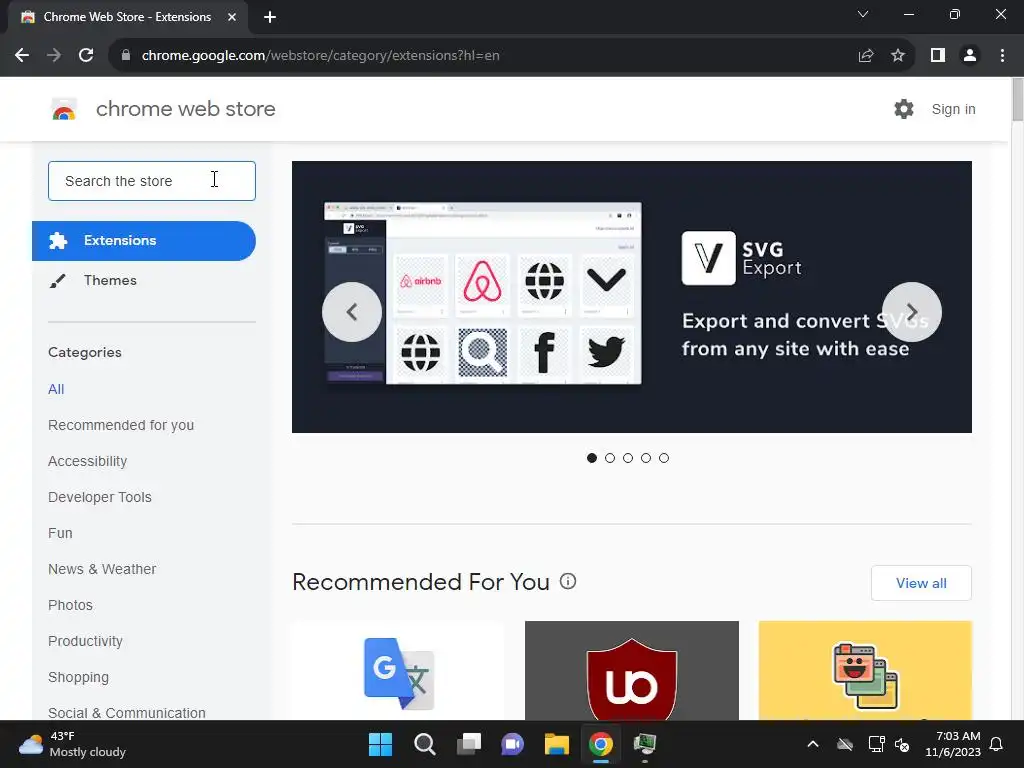Reload the current page
The height and width of the screenshot is (768, 1024).
tap(86, 56)
